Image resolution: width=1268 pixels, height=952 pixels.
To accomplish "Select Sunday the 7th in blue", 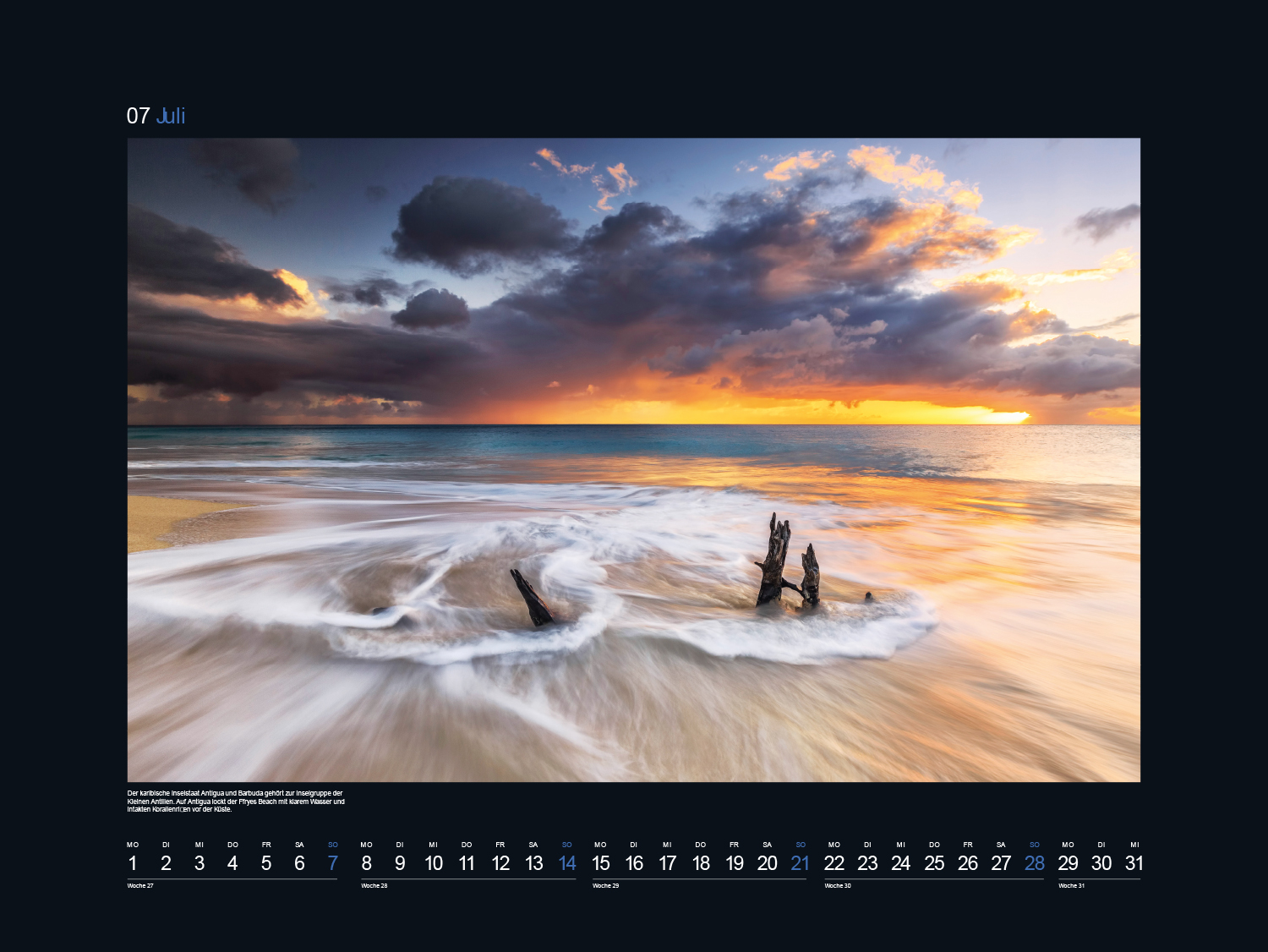I will [332, 863].
